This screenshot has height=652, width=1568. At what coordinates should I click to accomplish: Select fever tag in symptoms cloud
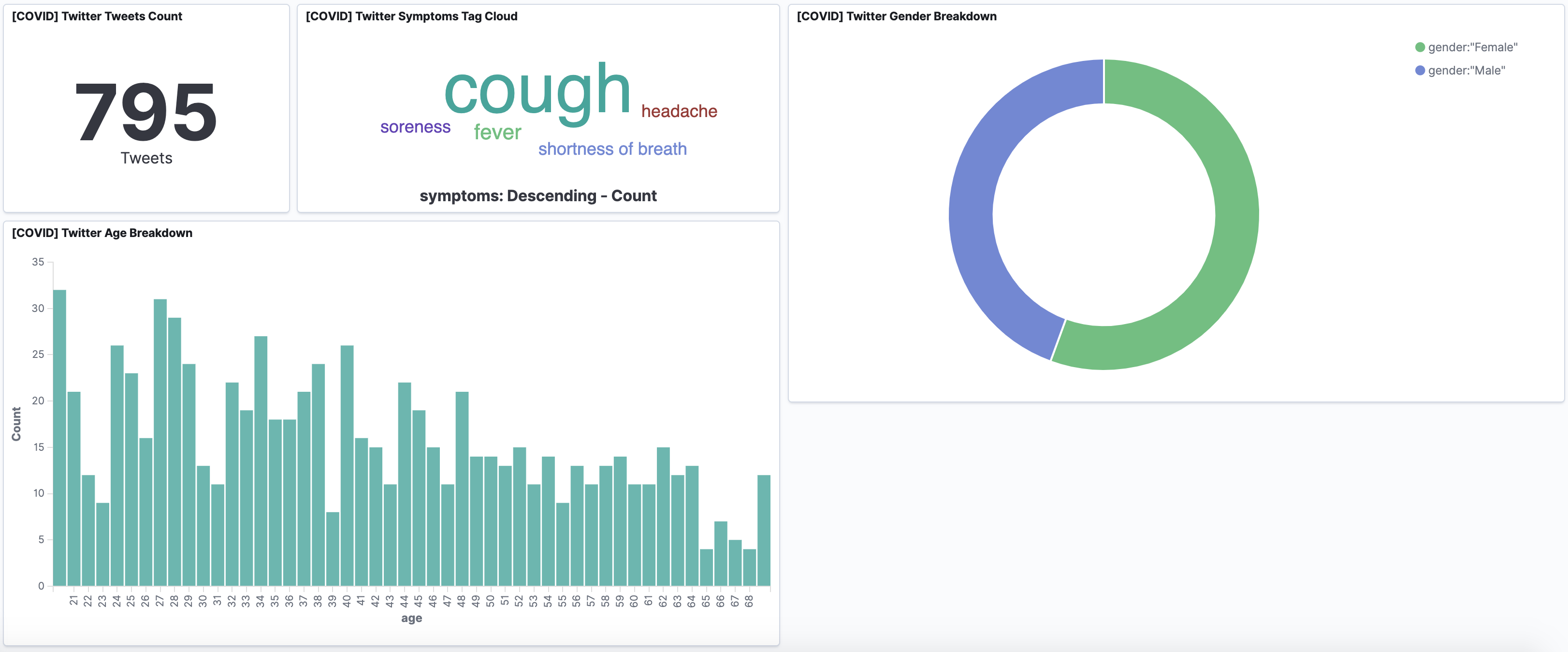click(x=497, y=132)
